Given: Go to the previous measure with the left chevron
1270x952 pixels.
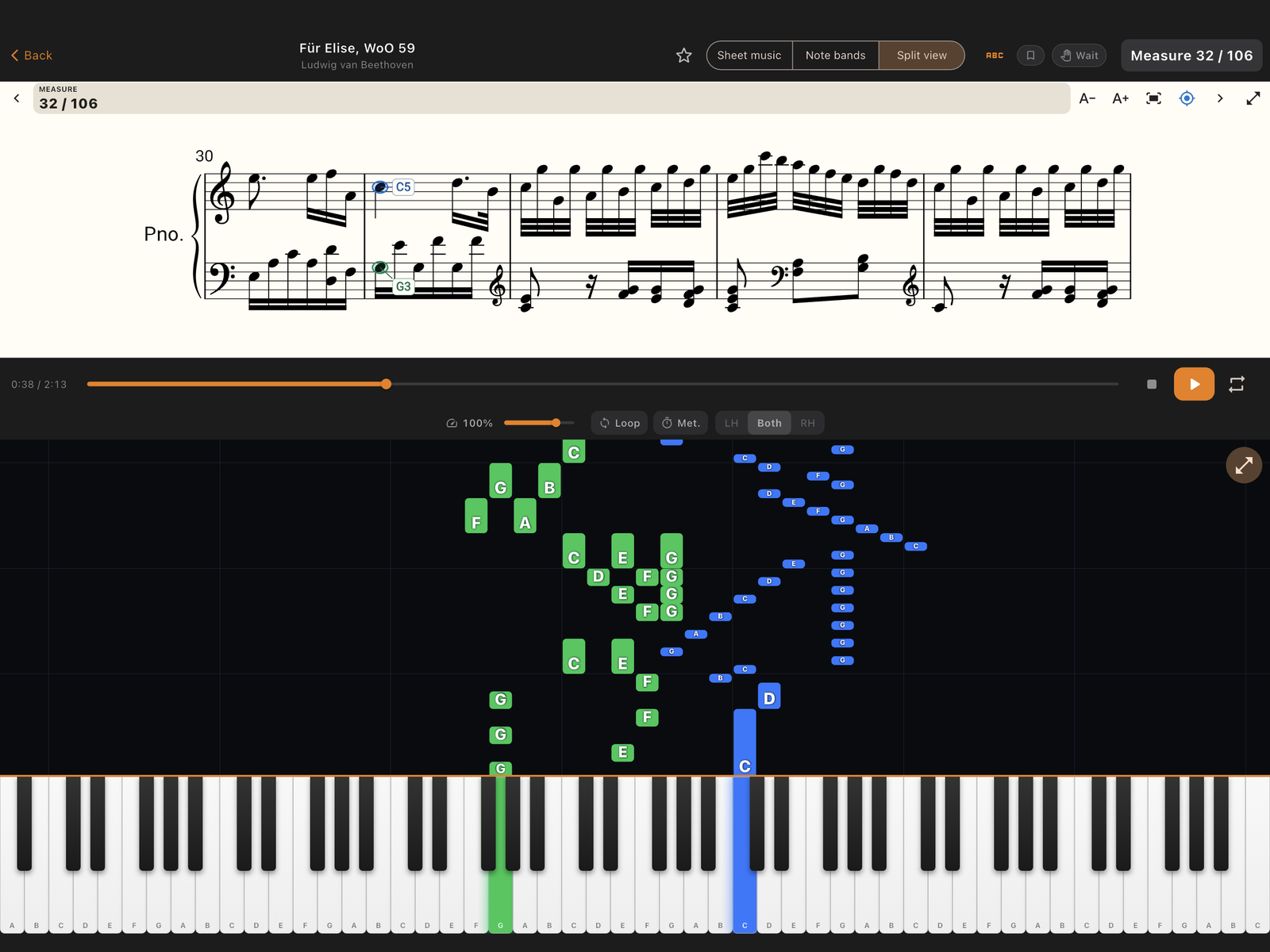Looking at the screenshot, I should 17,98.
